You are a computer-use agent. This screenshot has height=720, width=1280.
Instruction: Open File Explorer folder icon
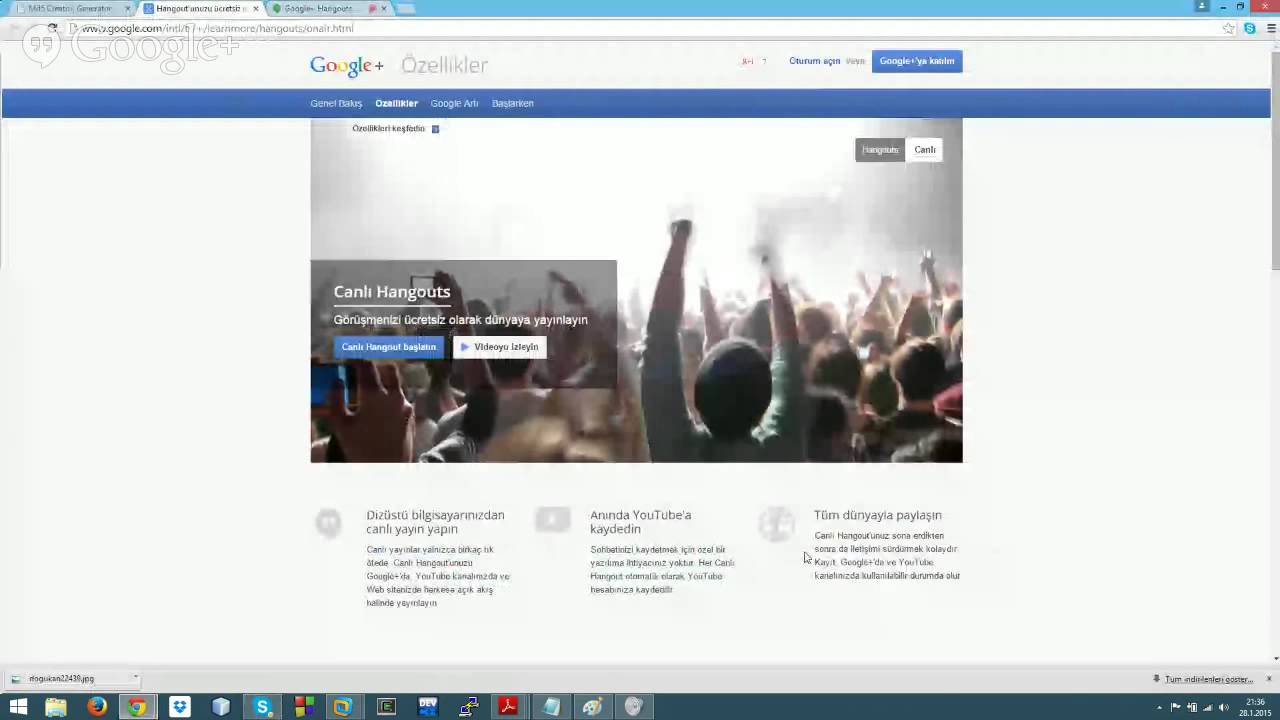56,707
